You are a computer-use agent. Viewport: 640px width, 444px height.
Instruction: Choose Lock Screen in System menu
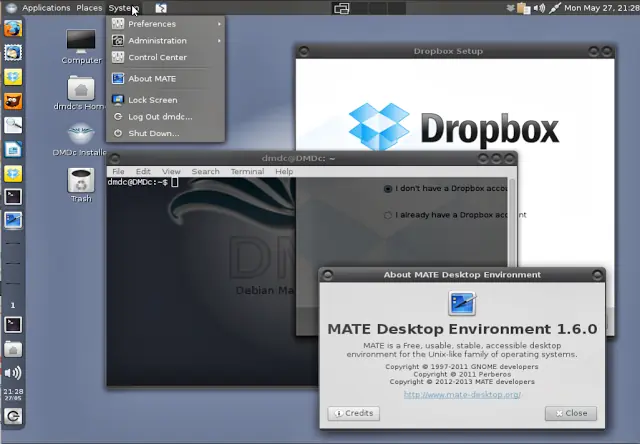166,100
